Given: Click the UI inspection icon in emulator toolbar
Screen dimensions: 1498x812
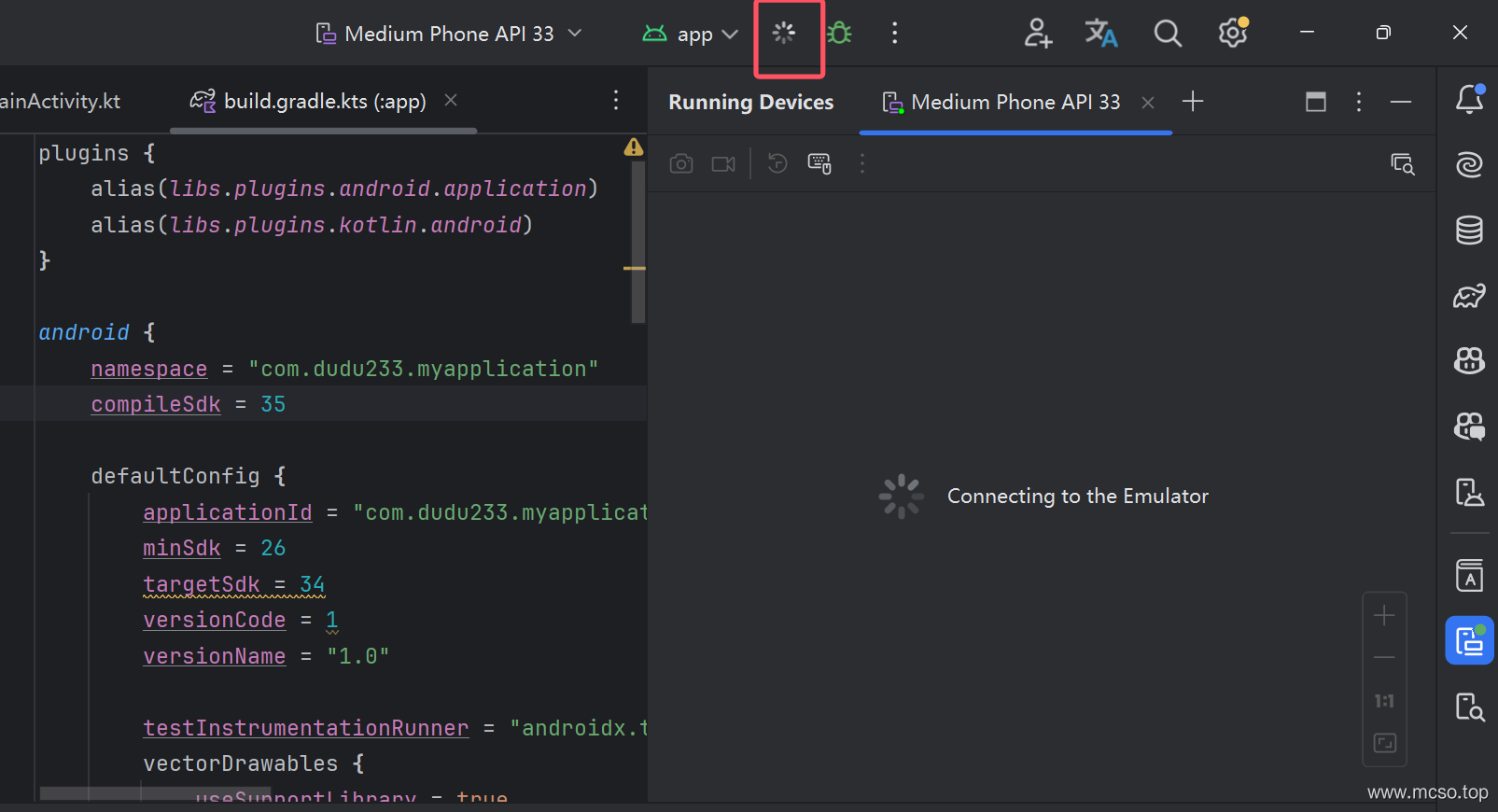Looking at the screenshot, I should (x=1403, y=164).
